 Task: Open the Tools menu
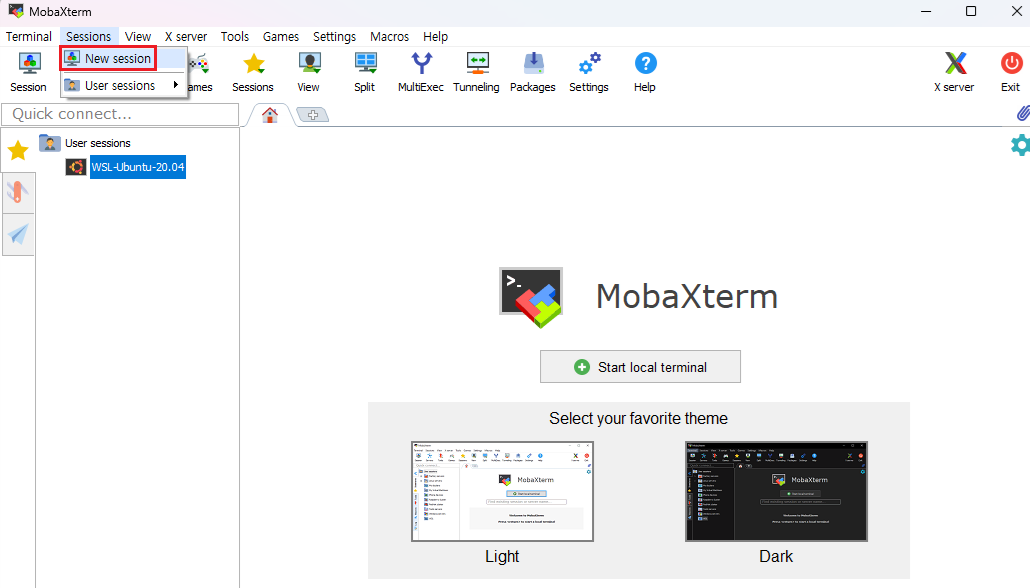[235, 37]
